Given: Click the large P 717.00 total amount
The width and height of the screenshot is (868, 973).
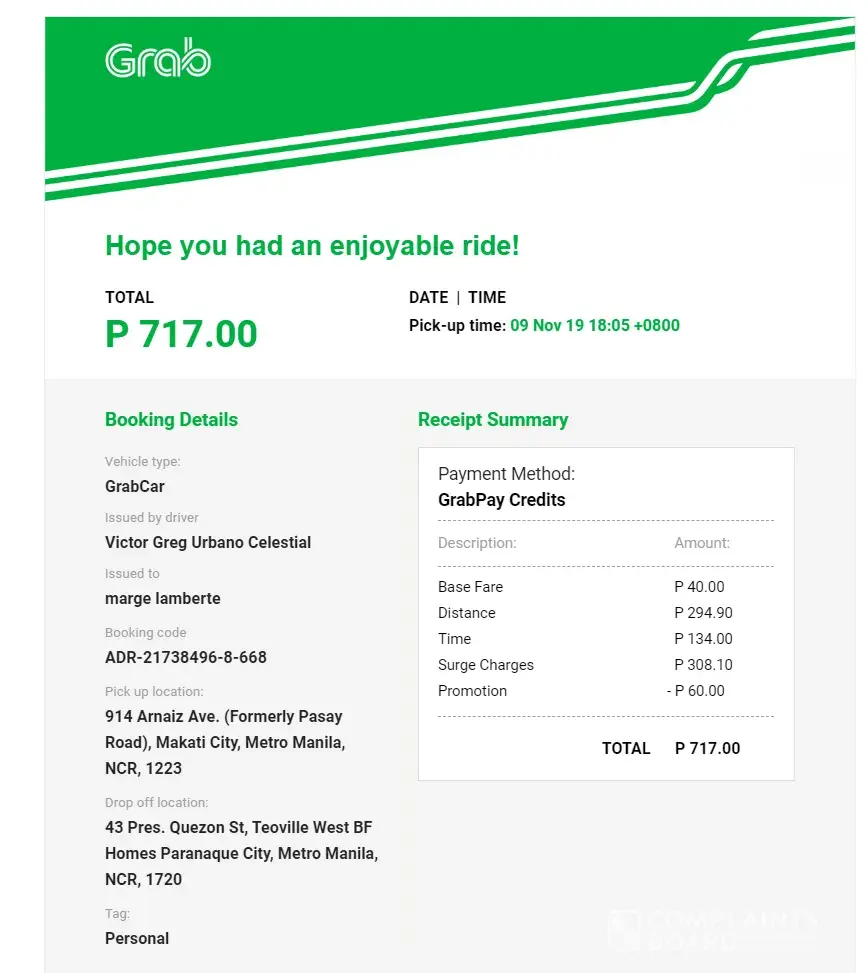Looking at the screenshot, I should point(181,334).
